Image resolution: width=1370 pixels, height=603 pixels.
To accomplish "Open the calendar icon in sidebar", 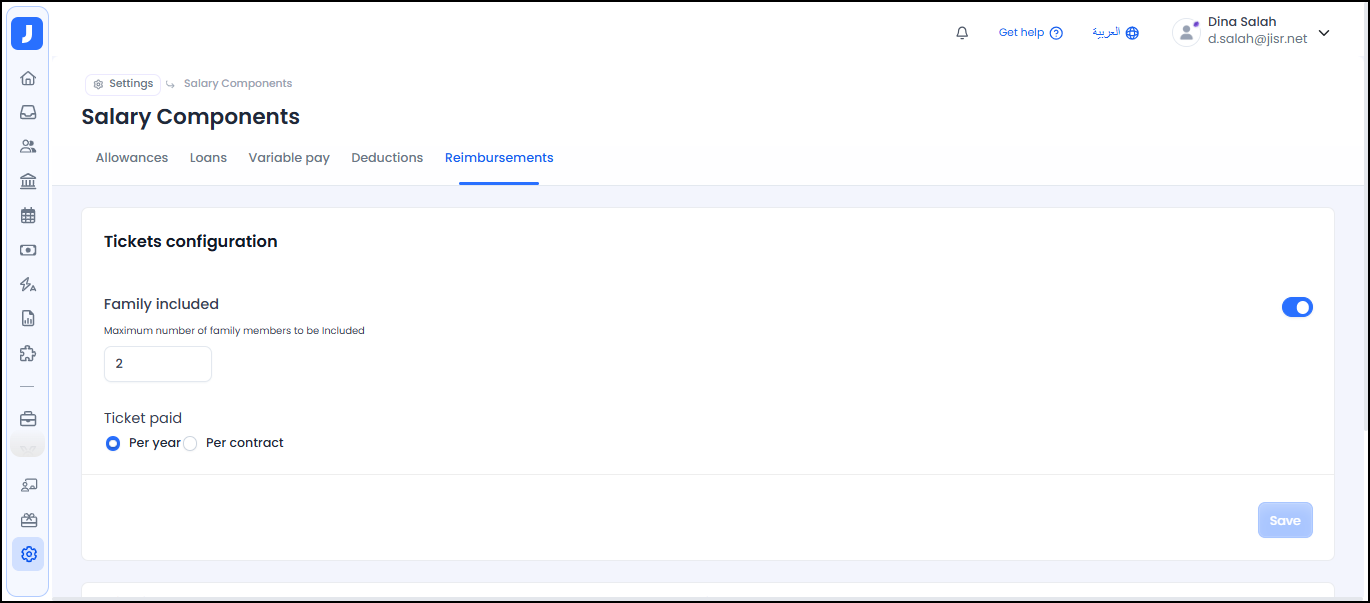I will point(28,215).
